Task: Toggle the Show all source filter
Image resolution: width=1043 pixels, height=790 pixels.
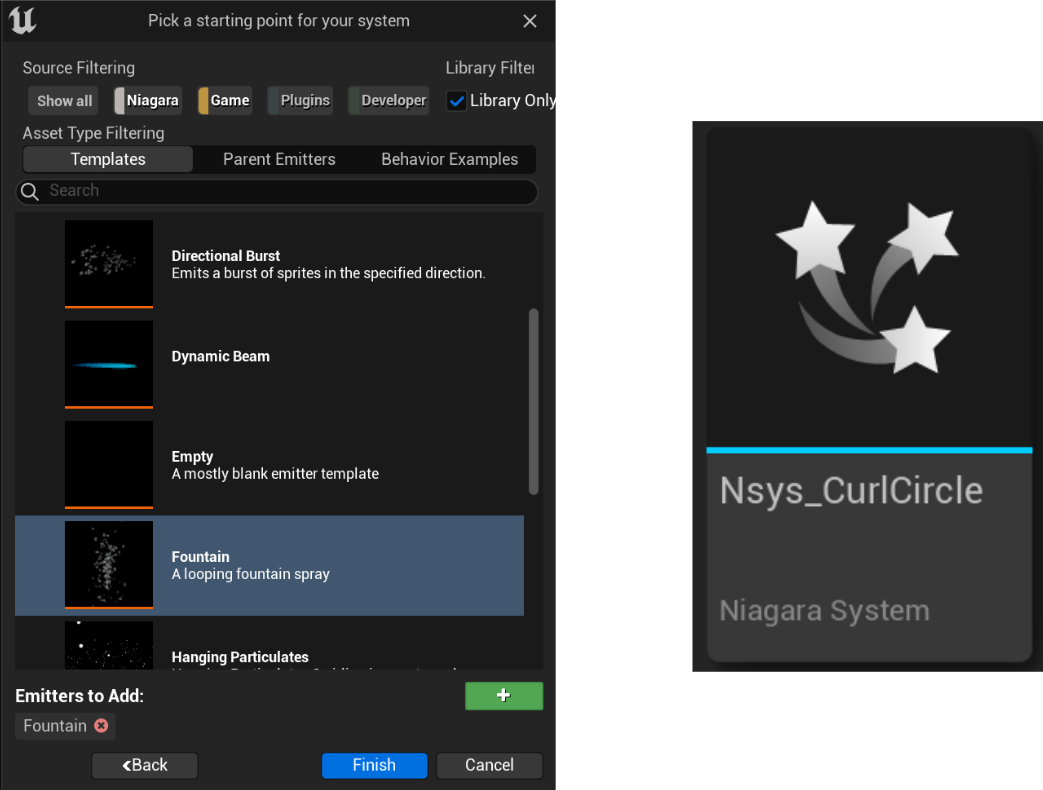Action: click(x=64, y=101)
